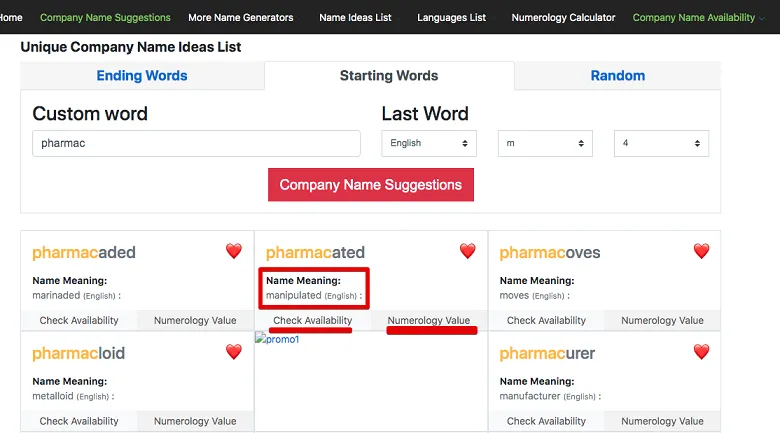Click the Custom word input field
The height and width of the screenshot is (433, 780).
pos(196,143)
